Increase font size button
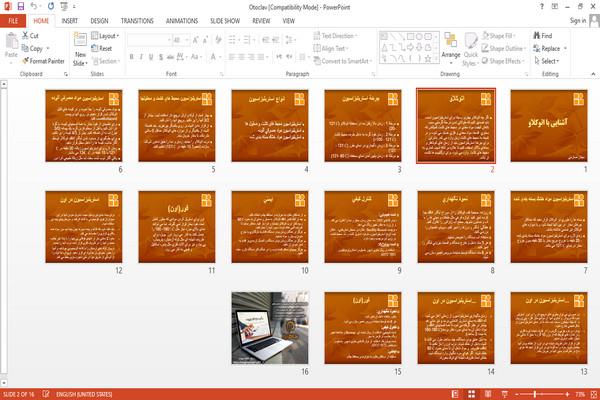 click(x=196, y=40)
